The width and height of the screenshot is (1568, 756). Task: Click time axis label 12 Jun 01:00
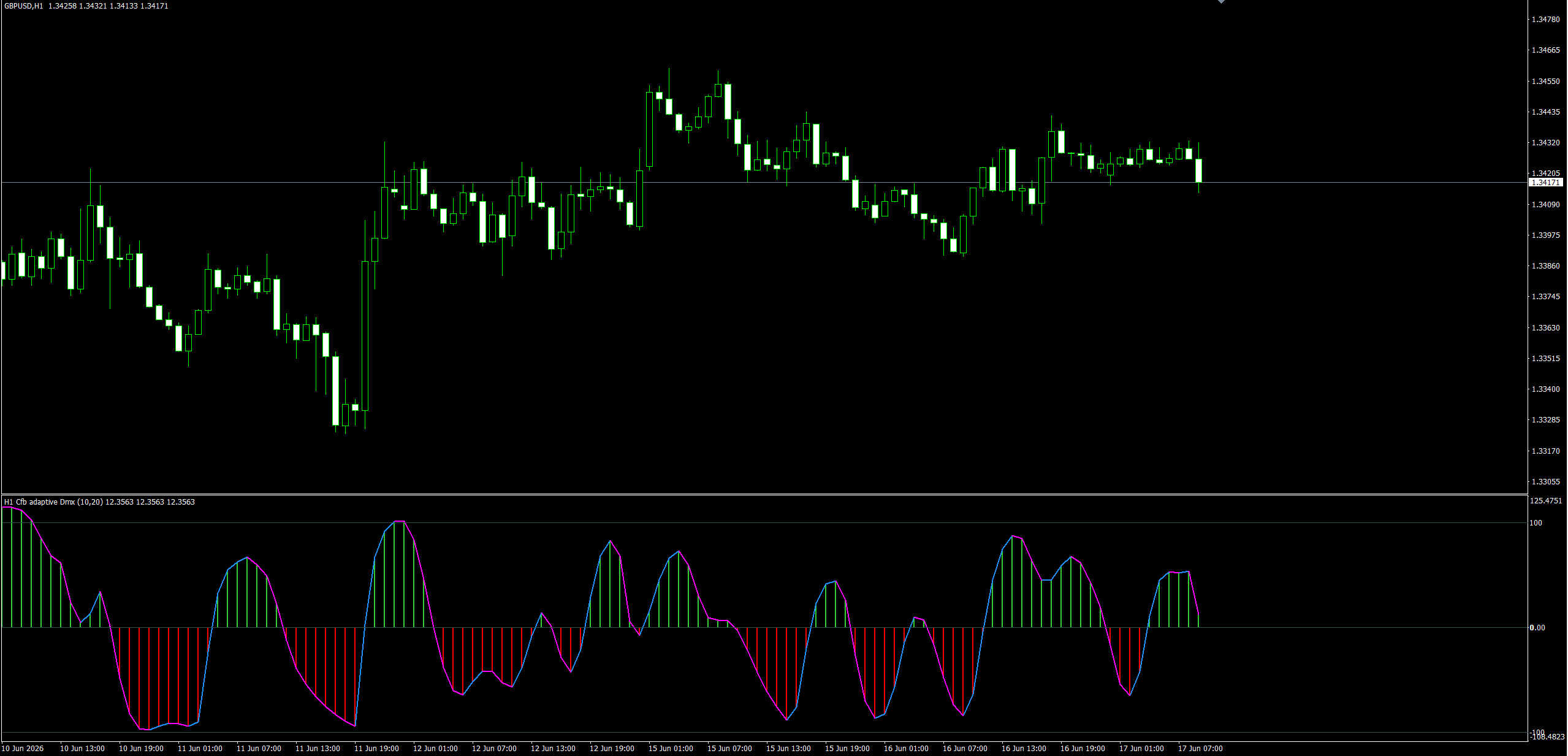435,749
